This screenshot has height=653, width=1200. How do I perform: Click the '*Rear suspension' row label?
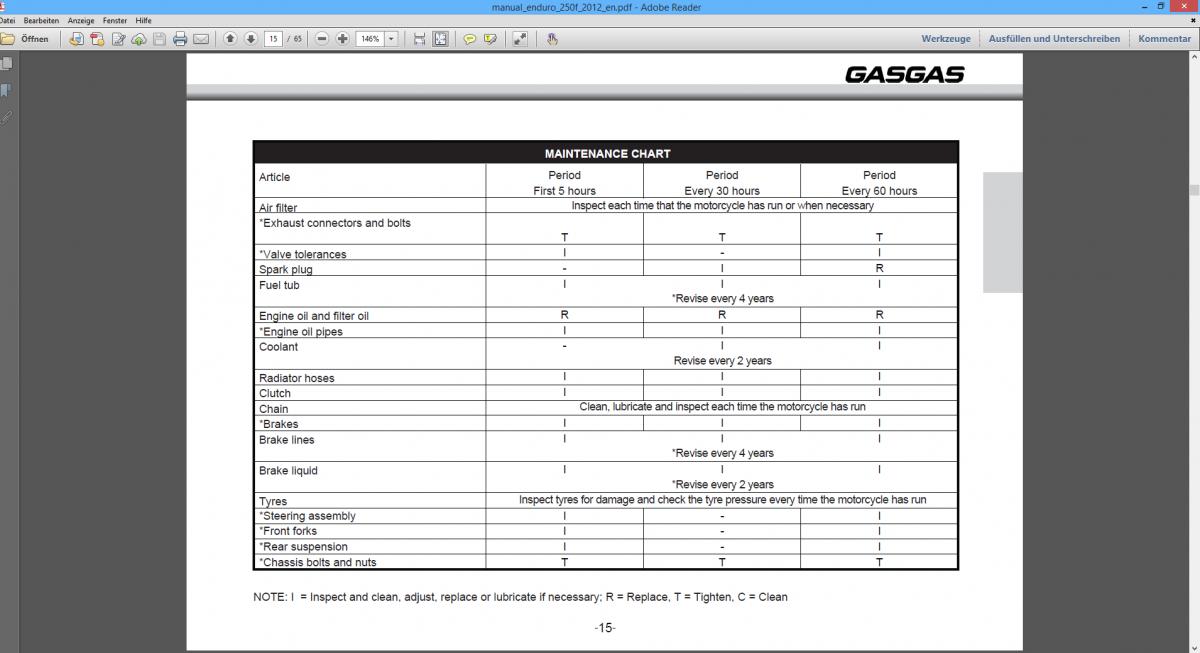(x=304, y=547)
